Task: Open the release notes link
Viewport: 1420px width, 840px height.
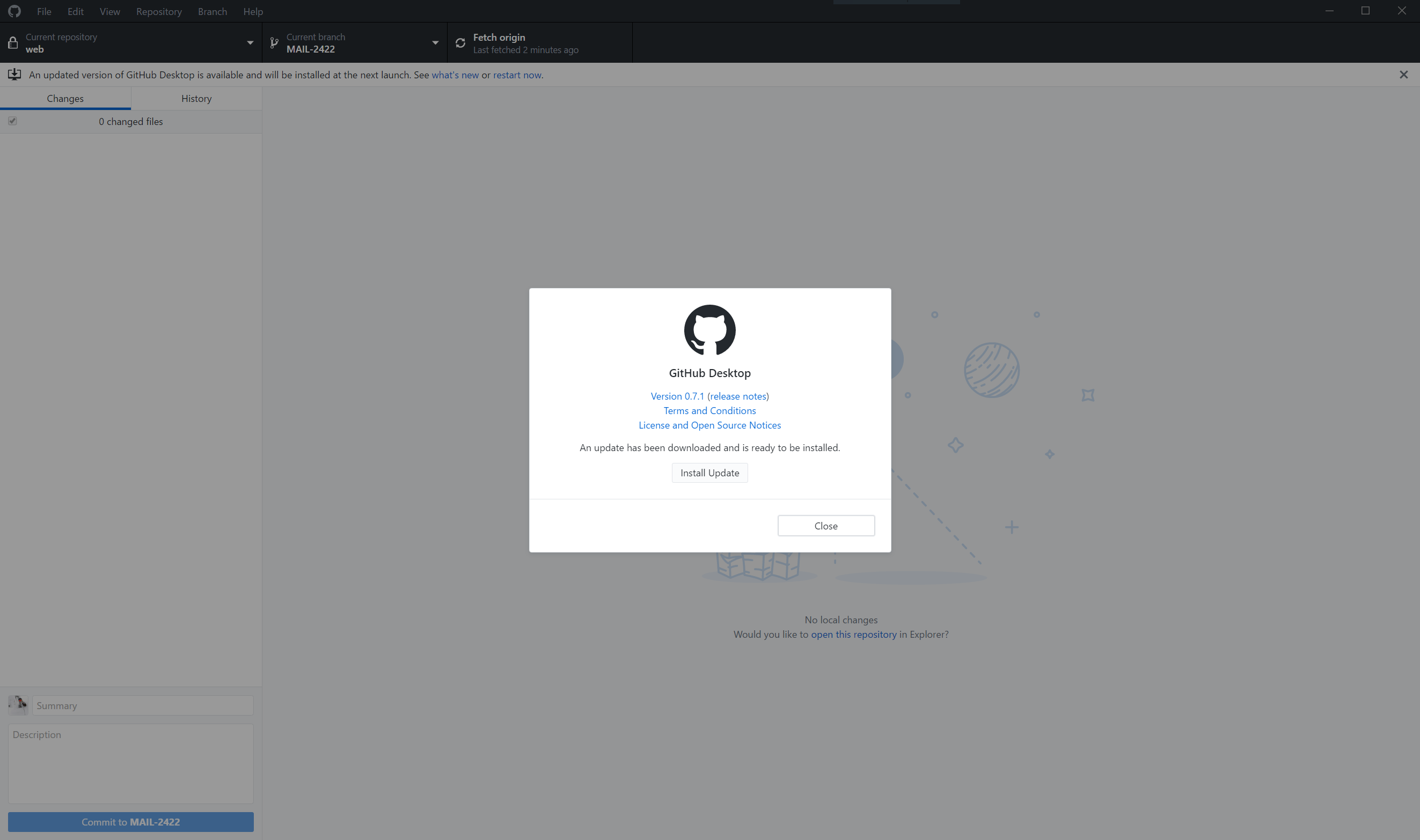Action: [x=736, y=396]
